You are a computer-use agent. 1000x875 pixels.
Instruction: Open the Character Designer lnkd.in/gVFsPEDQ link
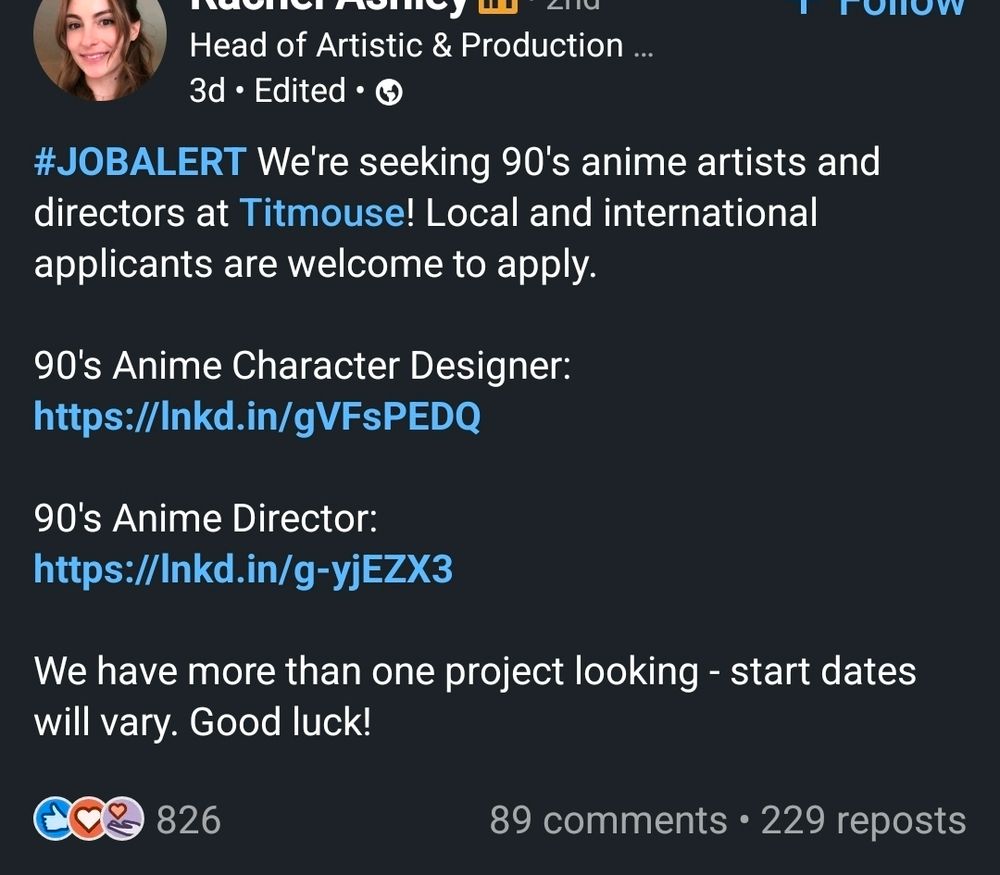point(257,417)
